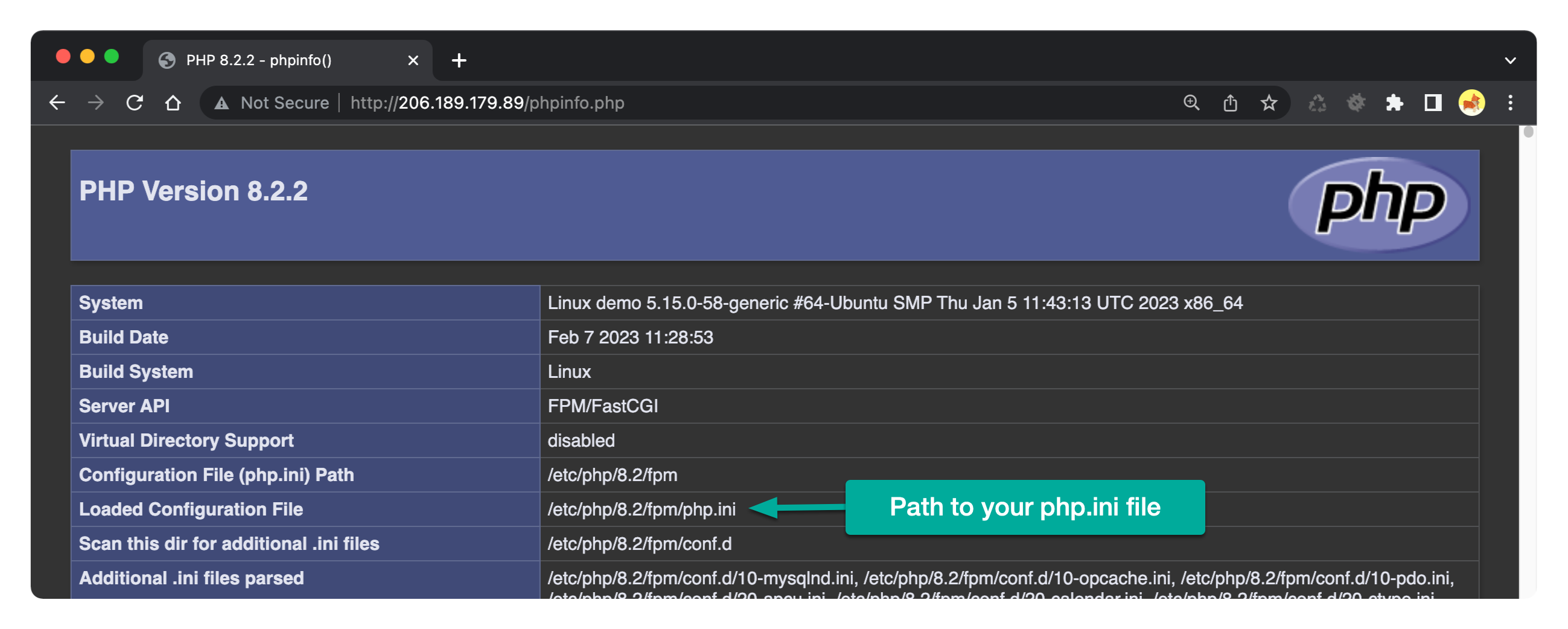
Task: Minimize the browser window with yellow button
Action: [x=87, y=57]
